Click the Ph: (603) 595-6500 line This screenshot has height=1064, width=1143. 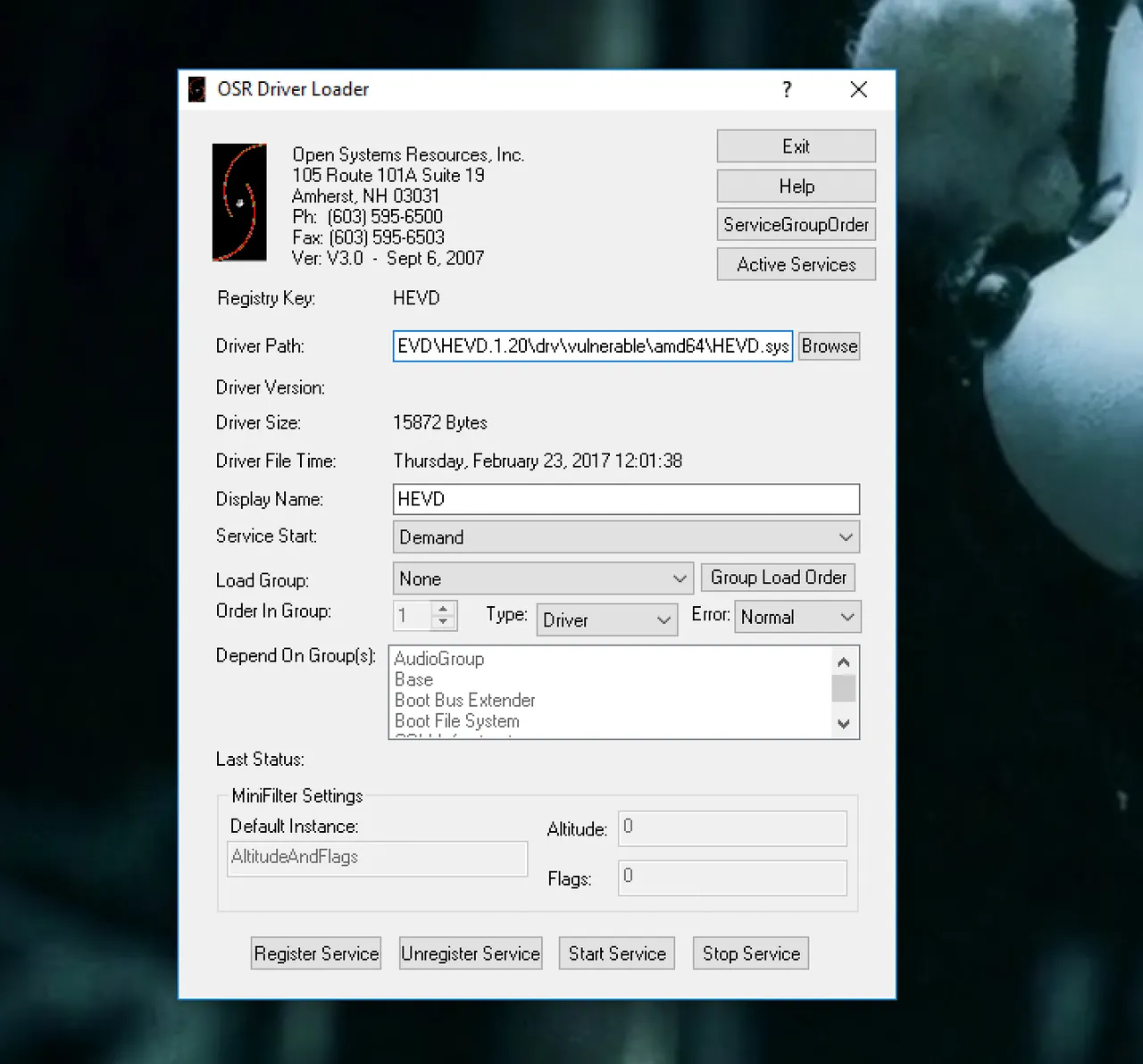(x=367, y=217)
